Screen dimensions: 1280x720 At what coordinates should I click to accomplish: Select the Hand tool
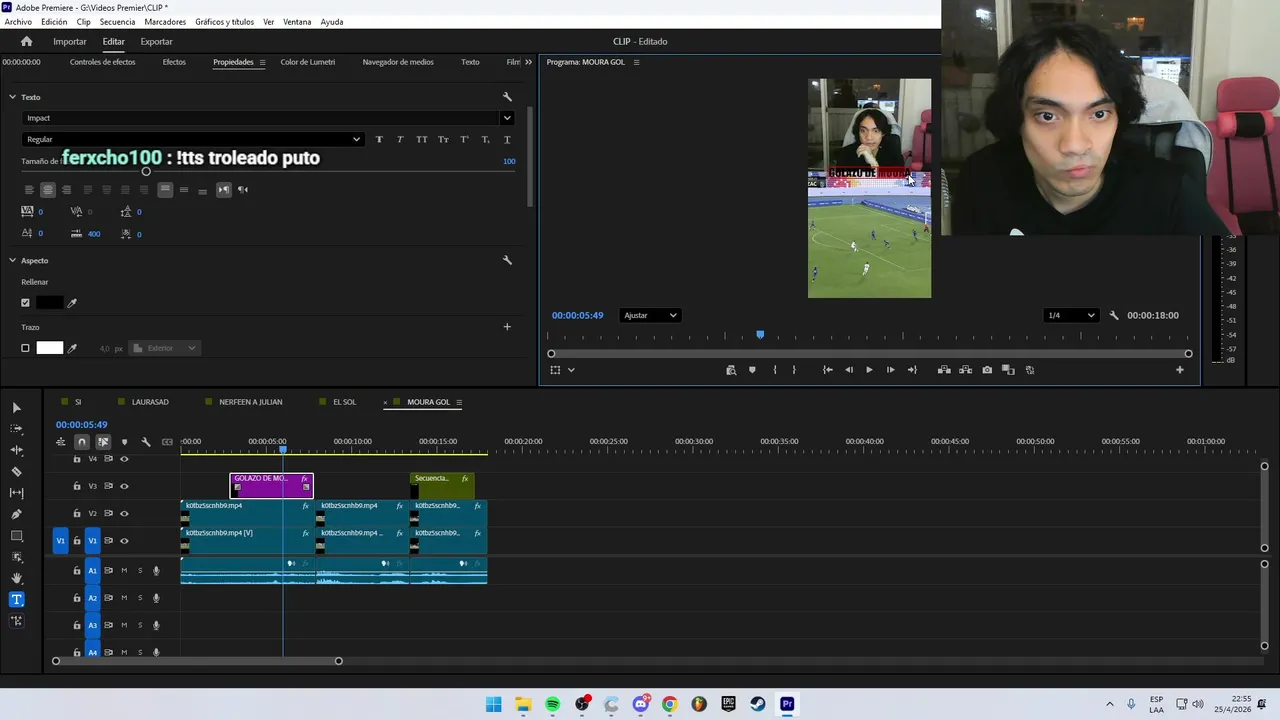[16, 578]
